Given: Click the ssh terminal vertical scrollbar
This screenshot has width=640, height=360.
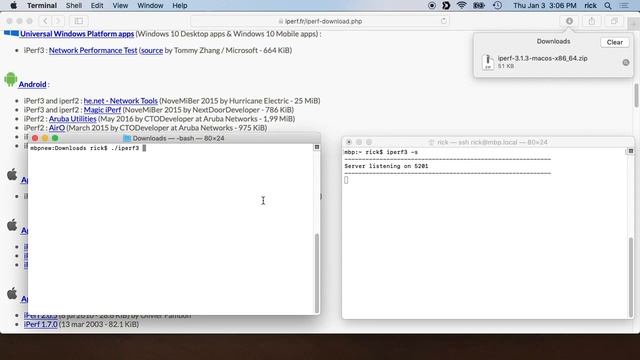Looking at the screenshot, I should [631, 276].
